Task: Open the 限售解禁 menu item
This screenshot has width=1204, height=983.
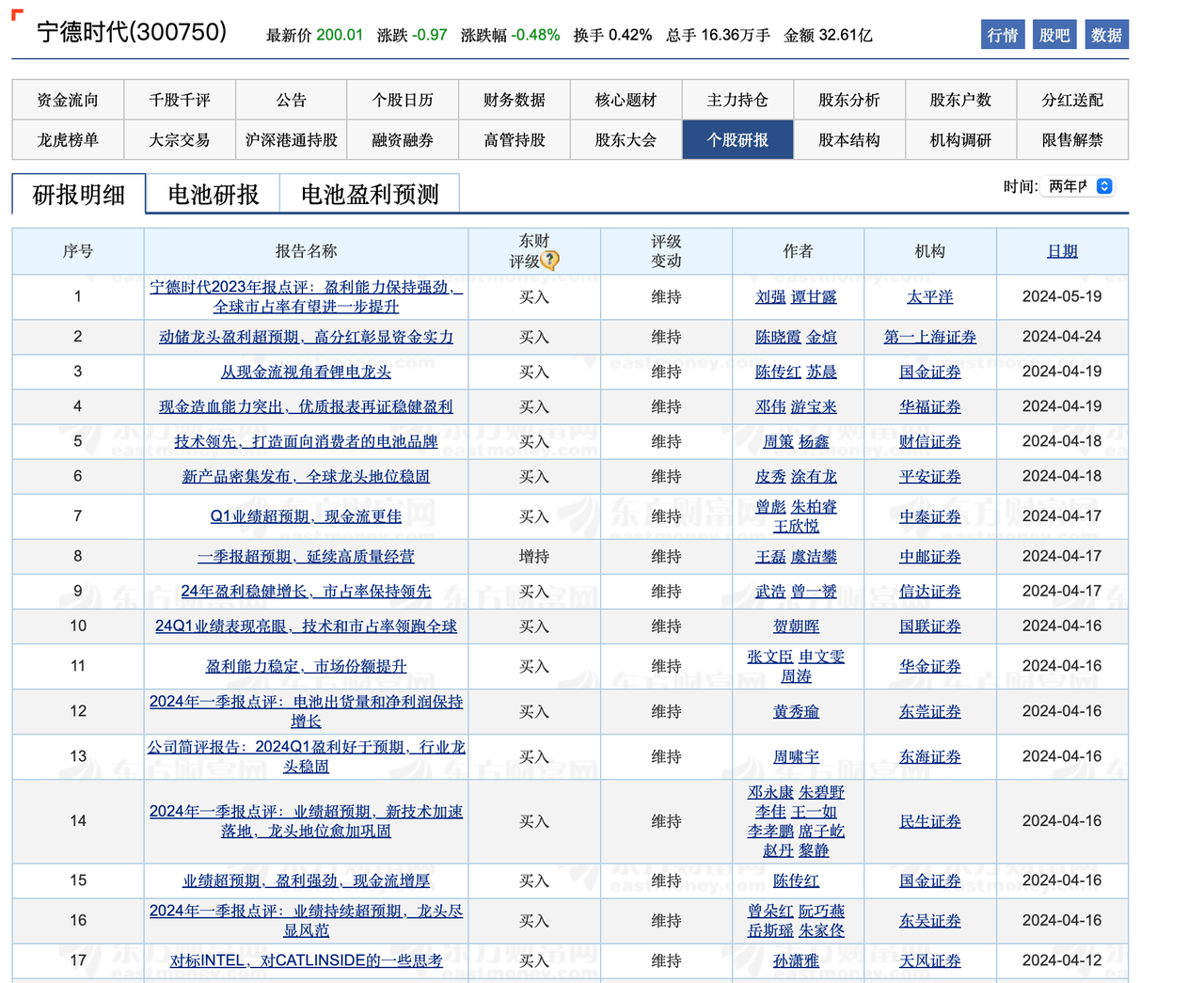Action: pos(1073,140)
